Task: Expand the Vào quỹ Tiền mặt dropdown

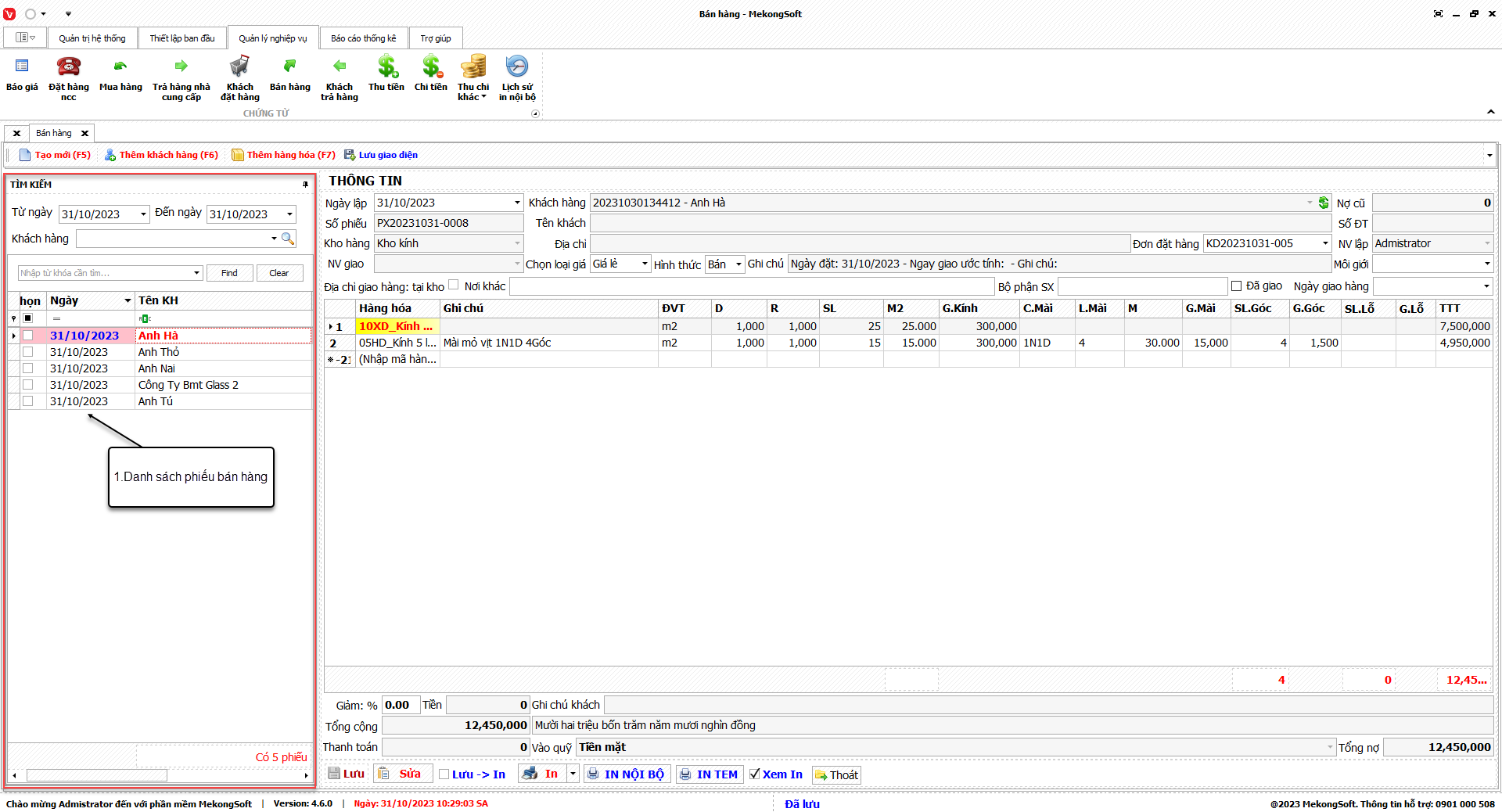Action: pyautogui.click(x=1330, y=747)
